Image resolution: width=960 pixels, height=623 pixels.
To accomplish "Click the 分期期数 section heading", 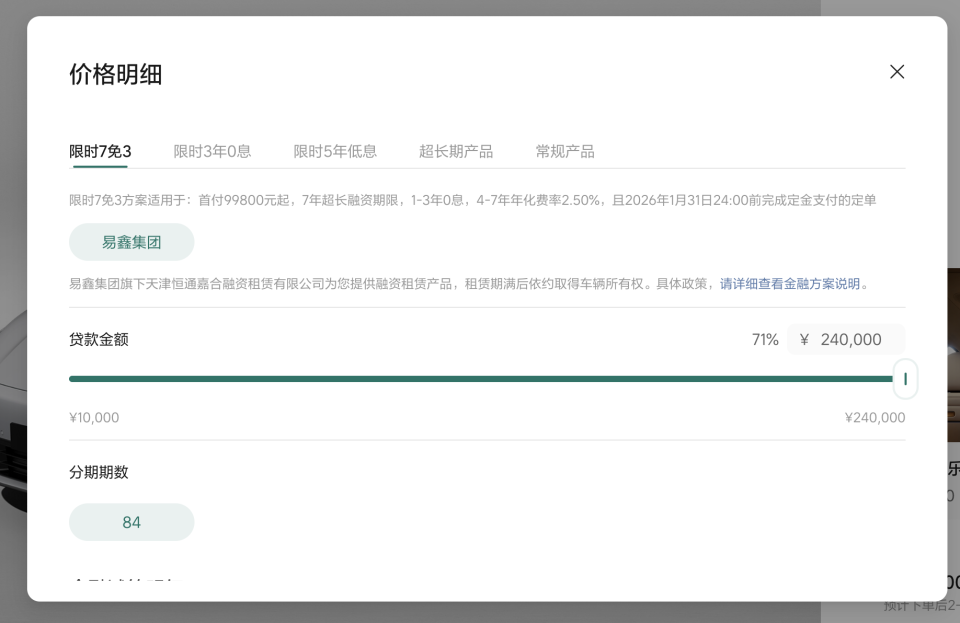I will [97, 471].
